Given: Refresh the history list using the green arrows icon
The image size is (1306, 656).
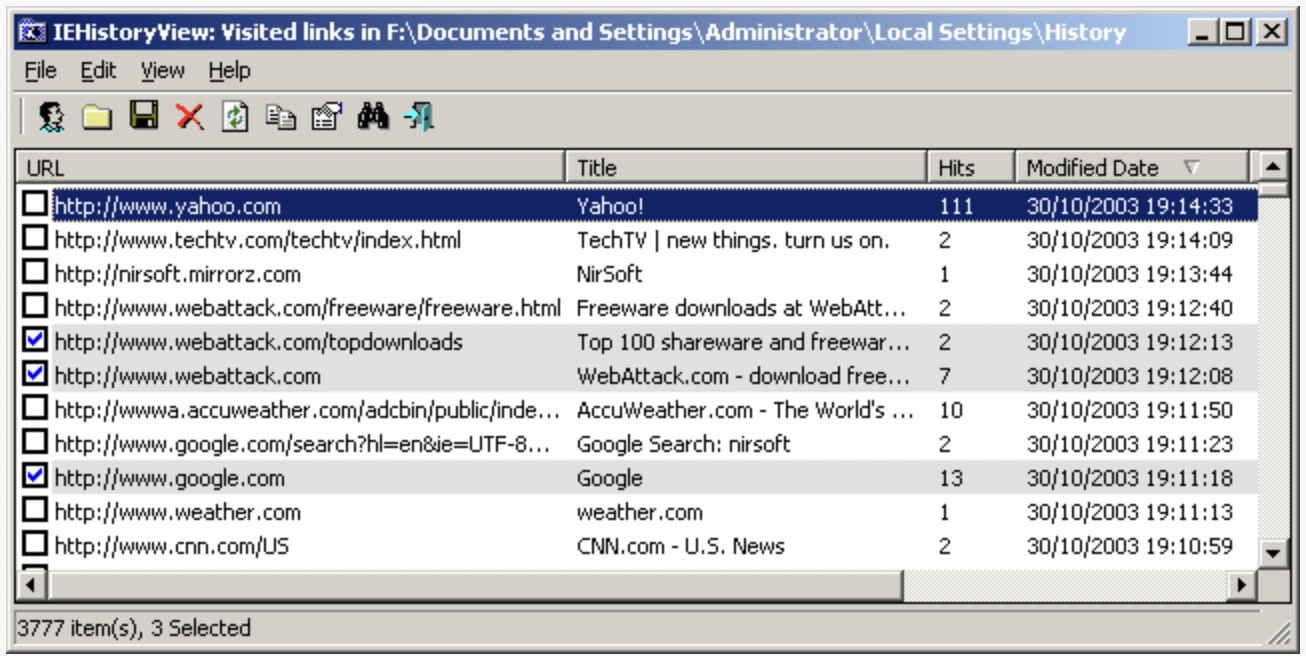Looking at the screenshot, I should pos(235,117).
